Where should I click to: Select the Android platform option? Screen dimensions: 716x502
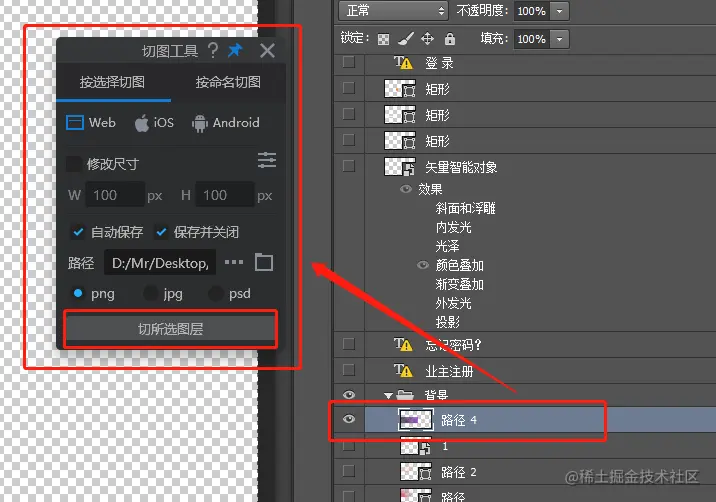pyautogui.click(x=226, y=123)
